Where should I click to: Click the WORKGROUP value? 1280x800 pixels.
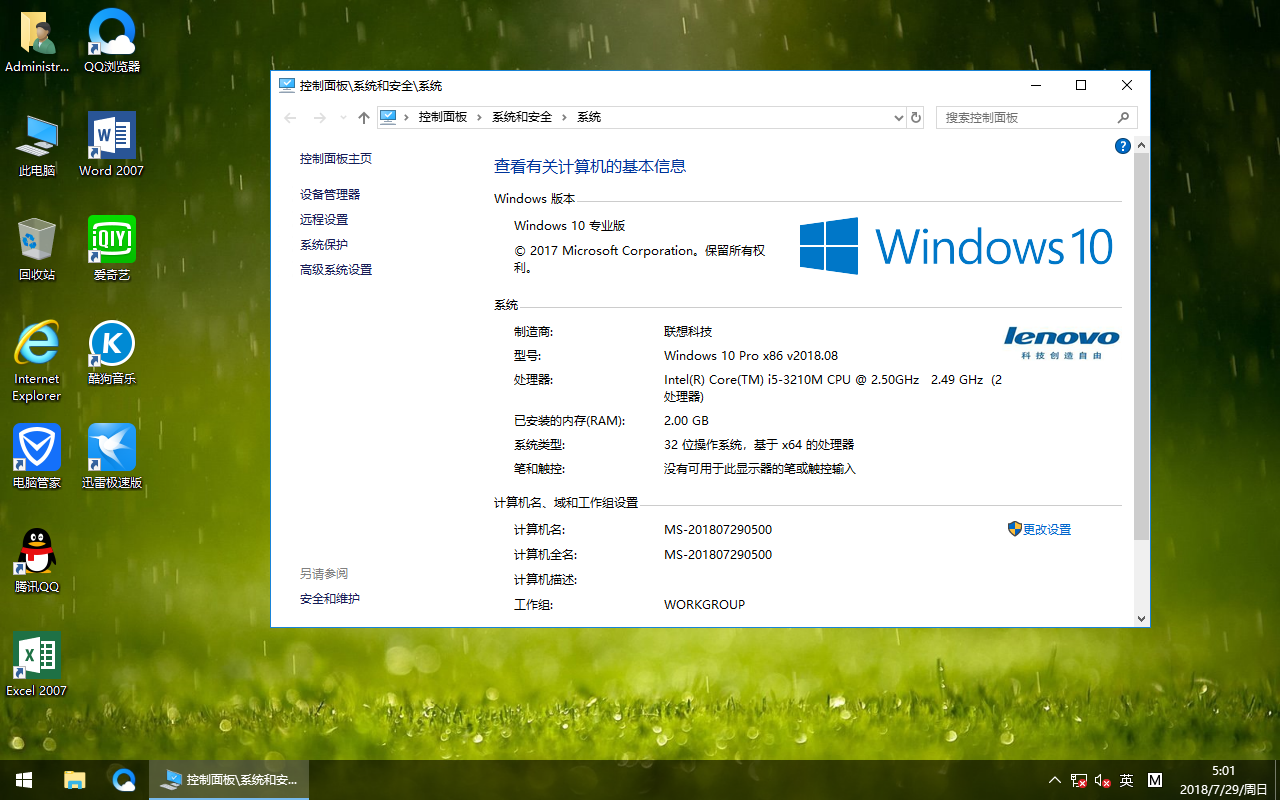(704, 604)
